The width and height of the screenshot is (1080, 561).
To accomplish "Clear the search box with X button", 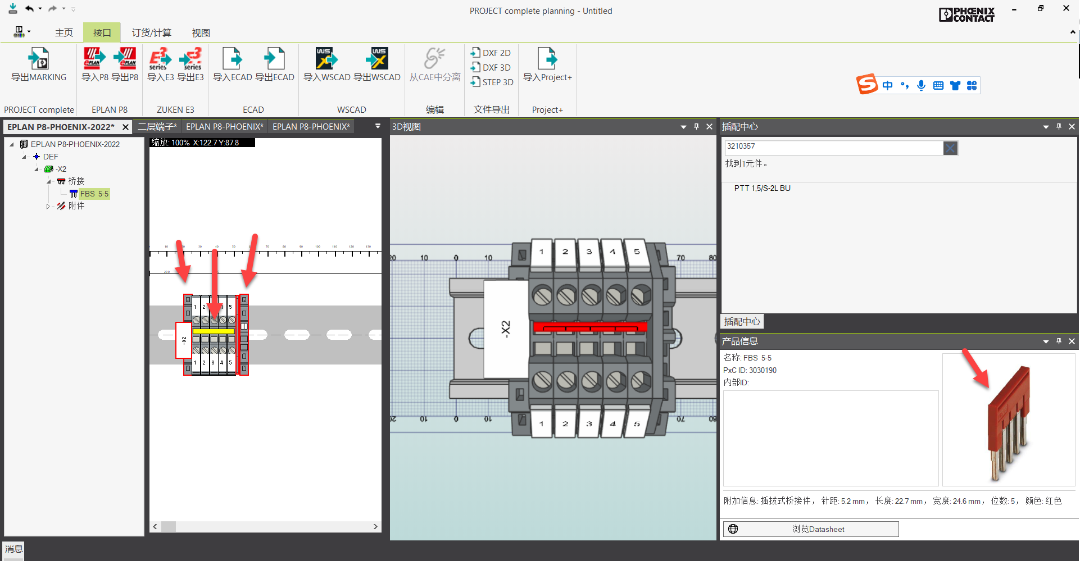I will point(950,148).
